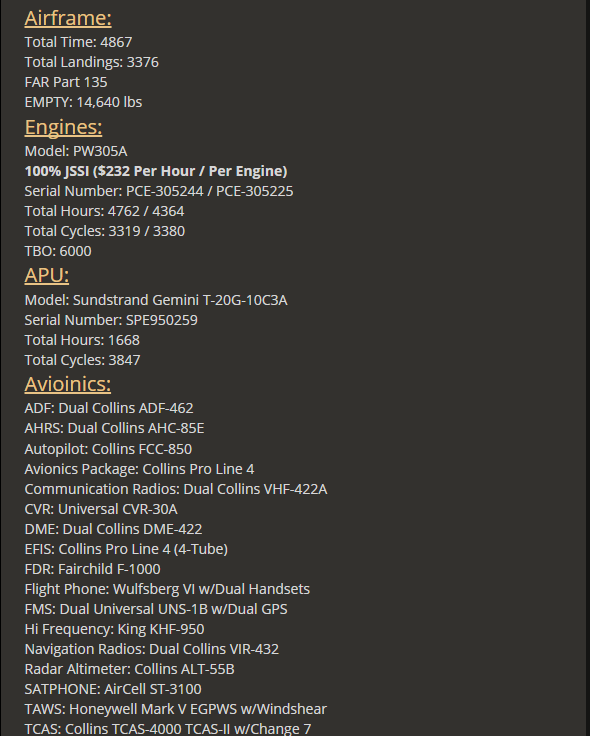Screen dimensions: 590x736
Task: Click the Sundstrand Gemini APU model line
Action: [x=156, y=300]
